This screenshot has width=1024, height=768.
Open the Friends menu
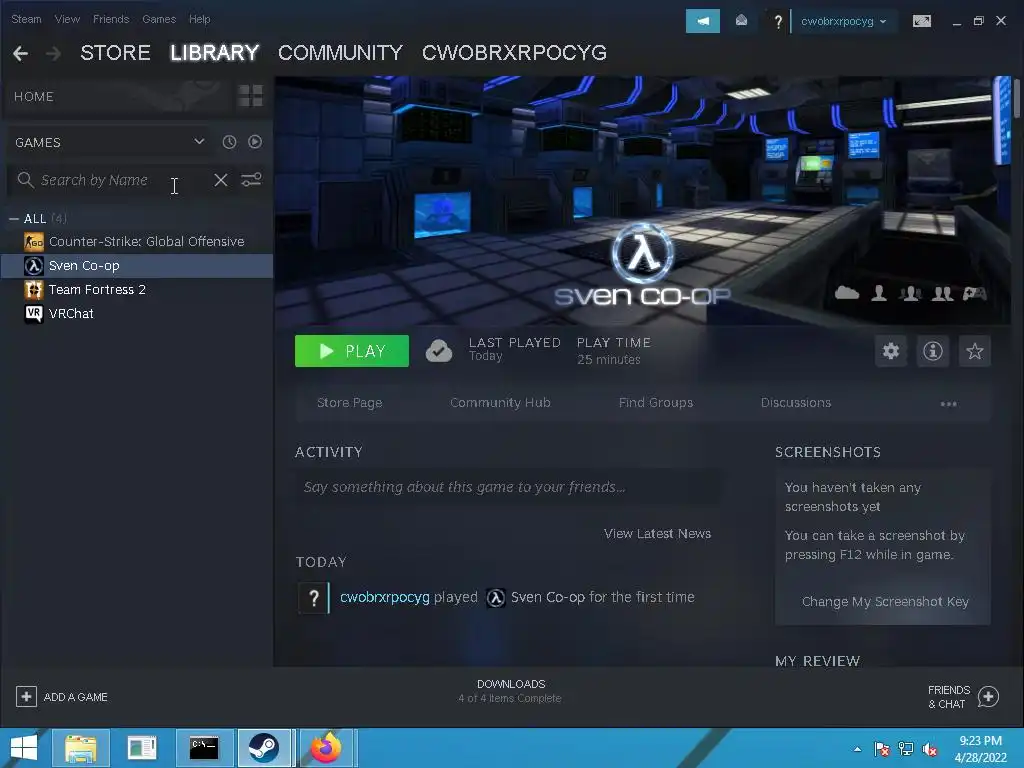point(111,19)
